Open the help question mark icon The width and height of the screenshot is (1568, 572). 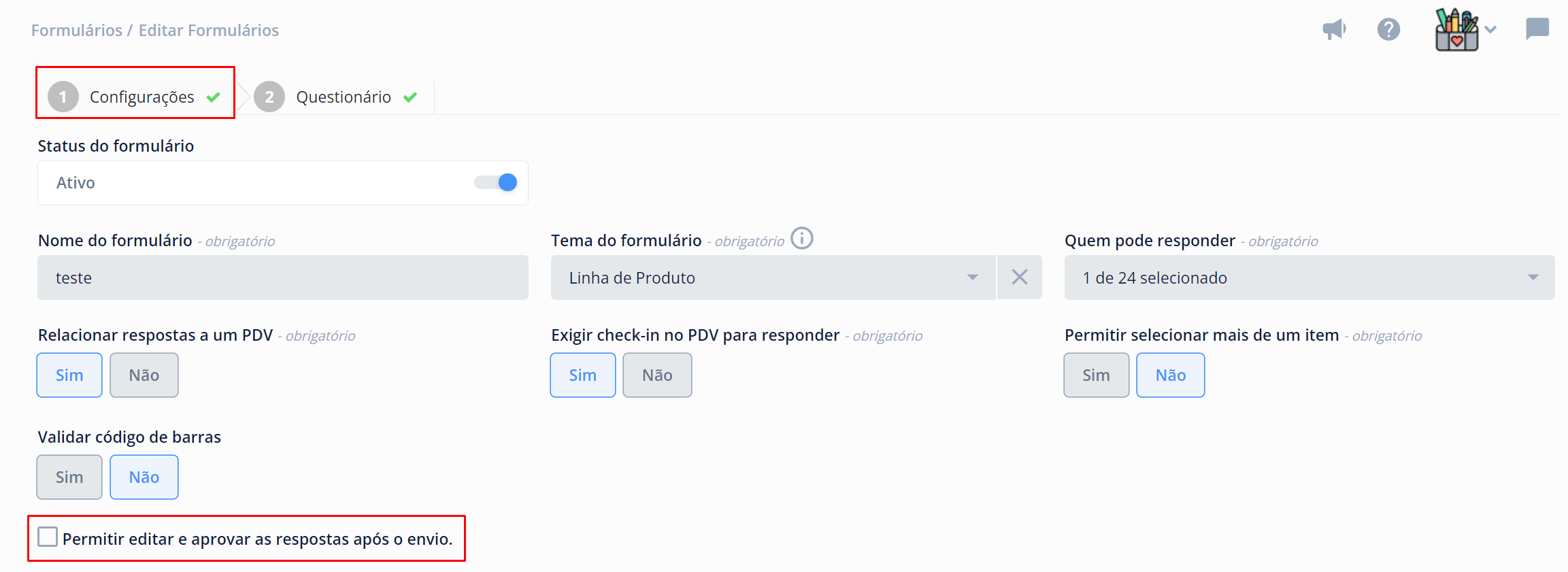[1388, 29]
